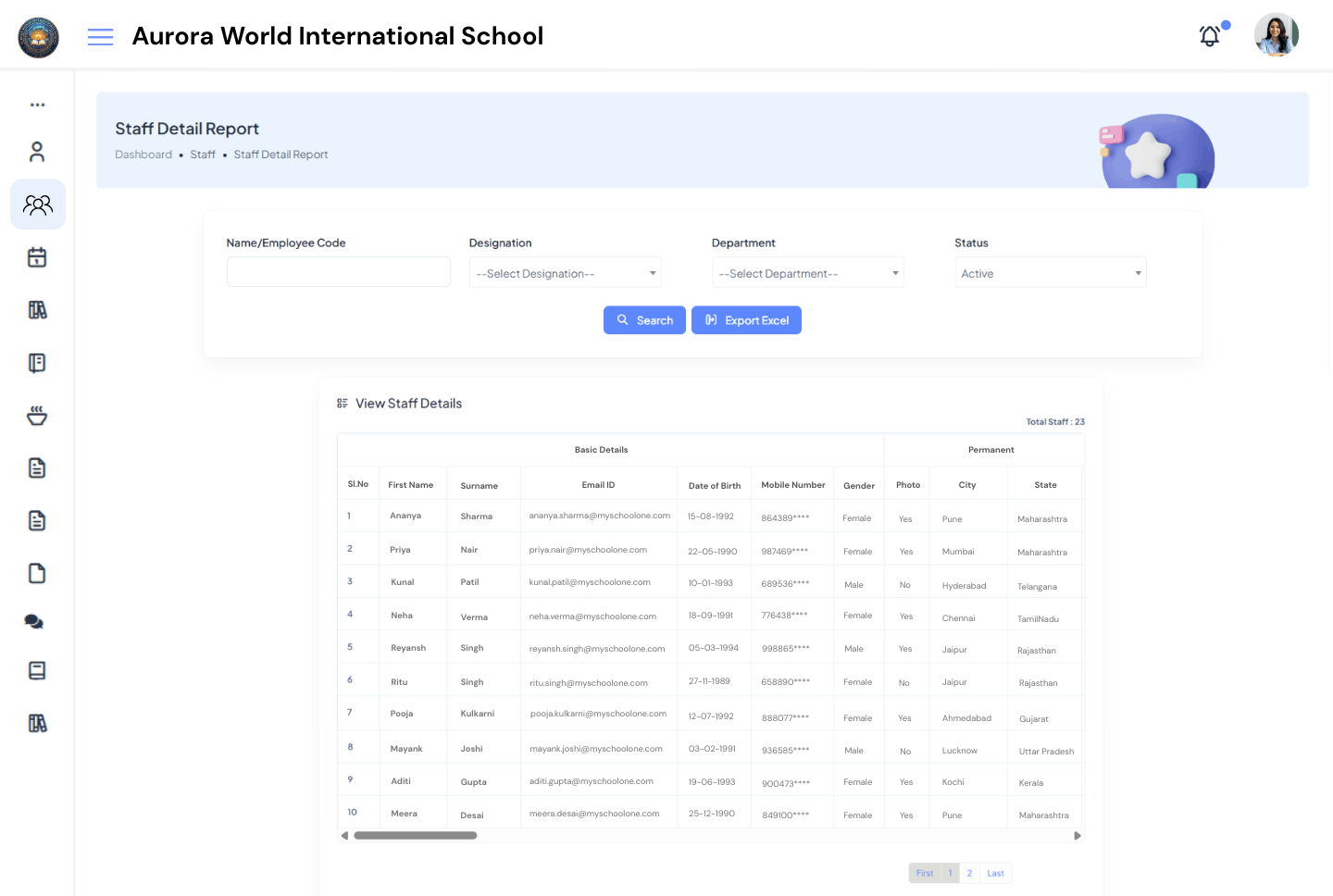The image size is (1333, 896).
Task: Click inside the Name/Employee Code field
Action: pos(338,271)
